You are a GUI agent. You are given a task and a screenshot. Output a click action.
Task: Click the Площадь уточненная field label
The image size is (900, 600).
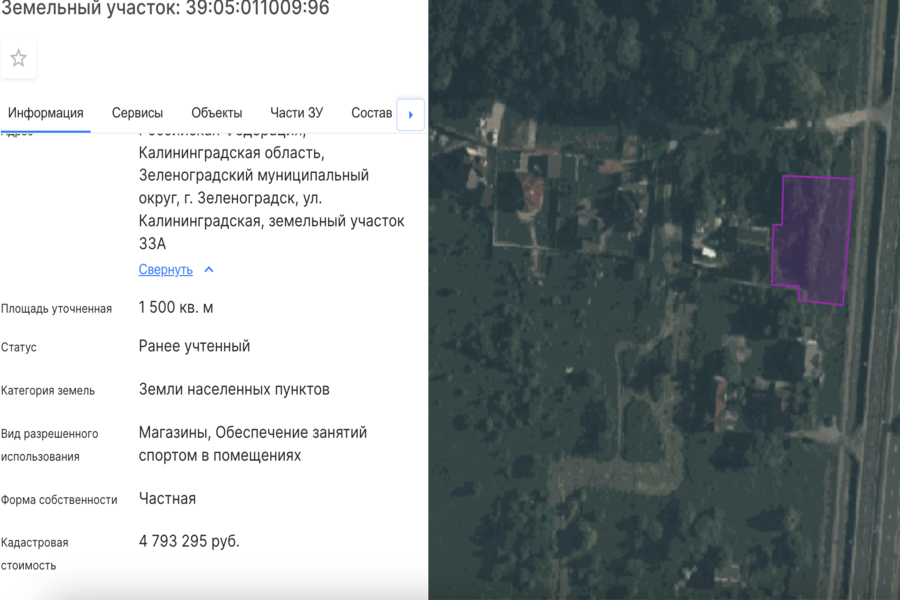tap(56, 309)
